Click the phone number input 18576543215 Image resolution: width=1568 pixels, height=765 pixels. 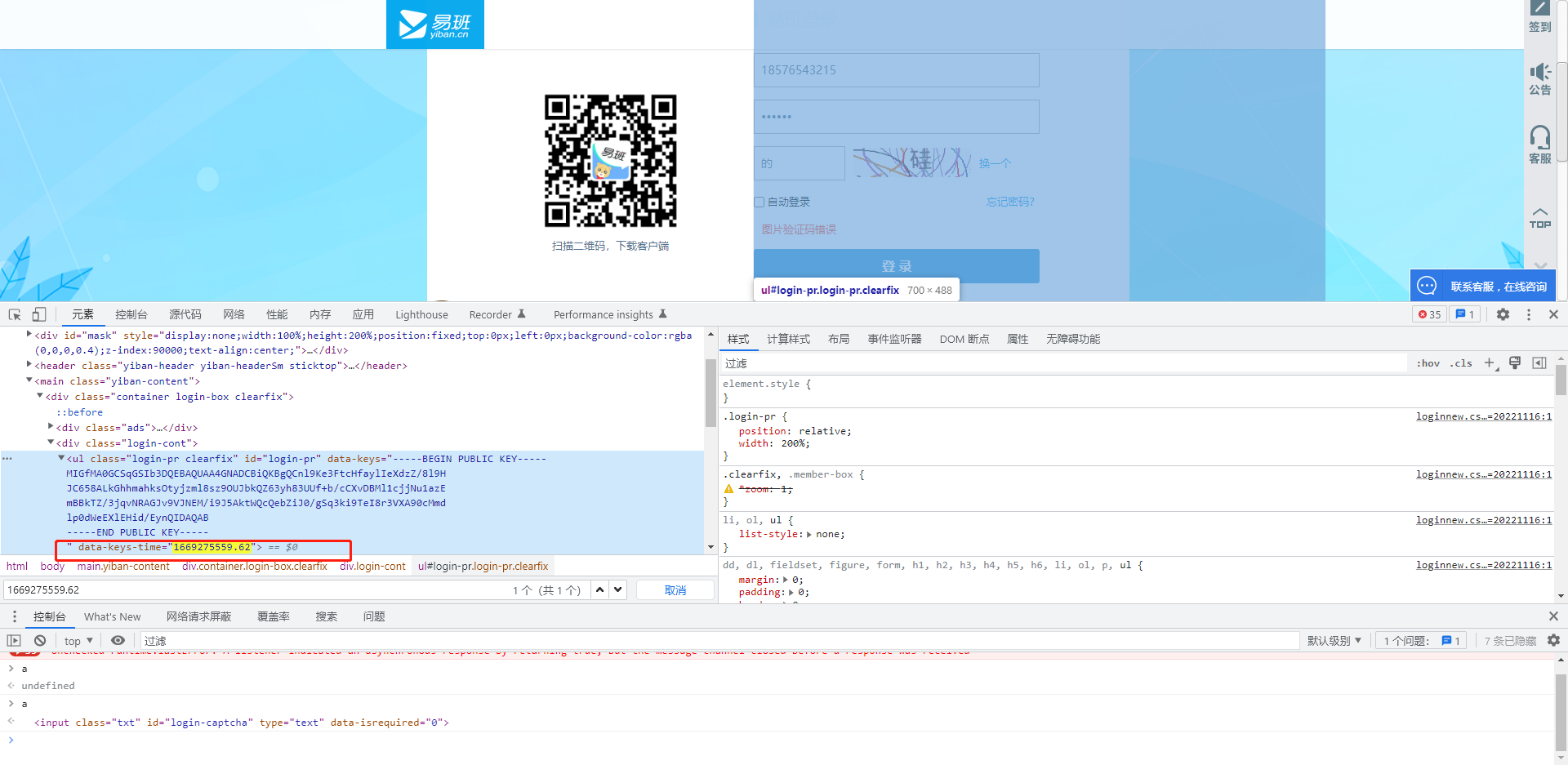896,70
